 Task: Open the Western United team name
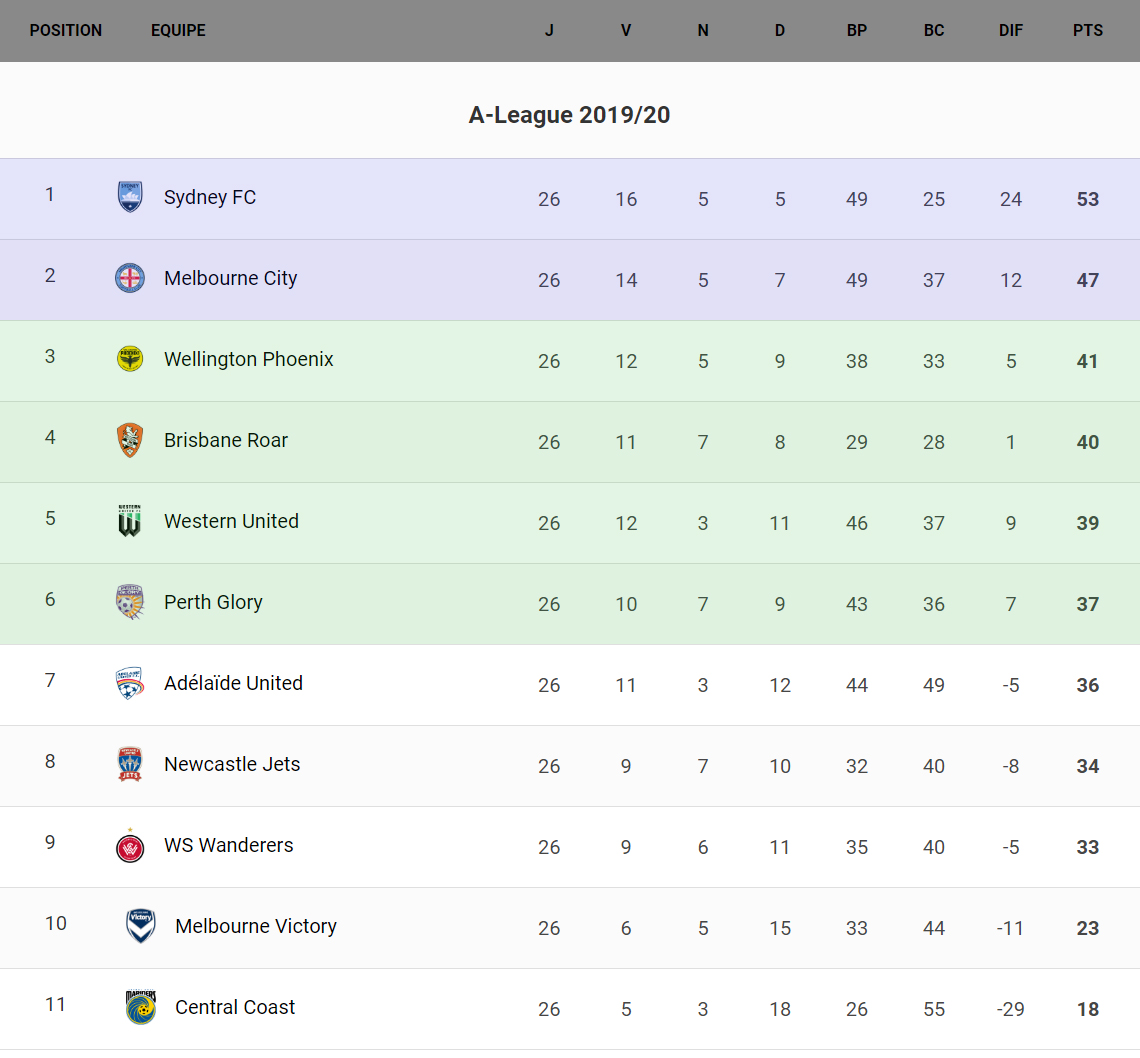(x=231, y=521)
